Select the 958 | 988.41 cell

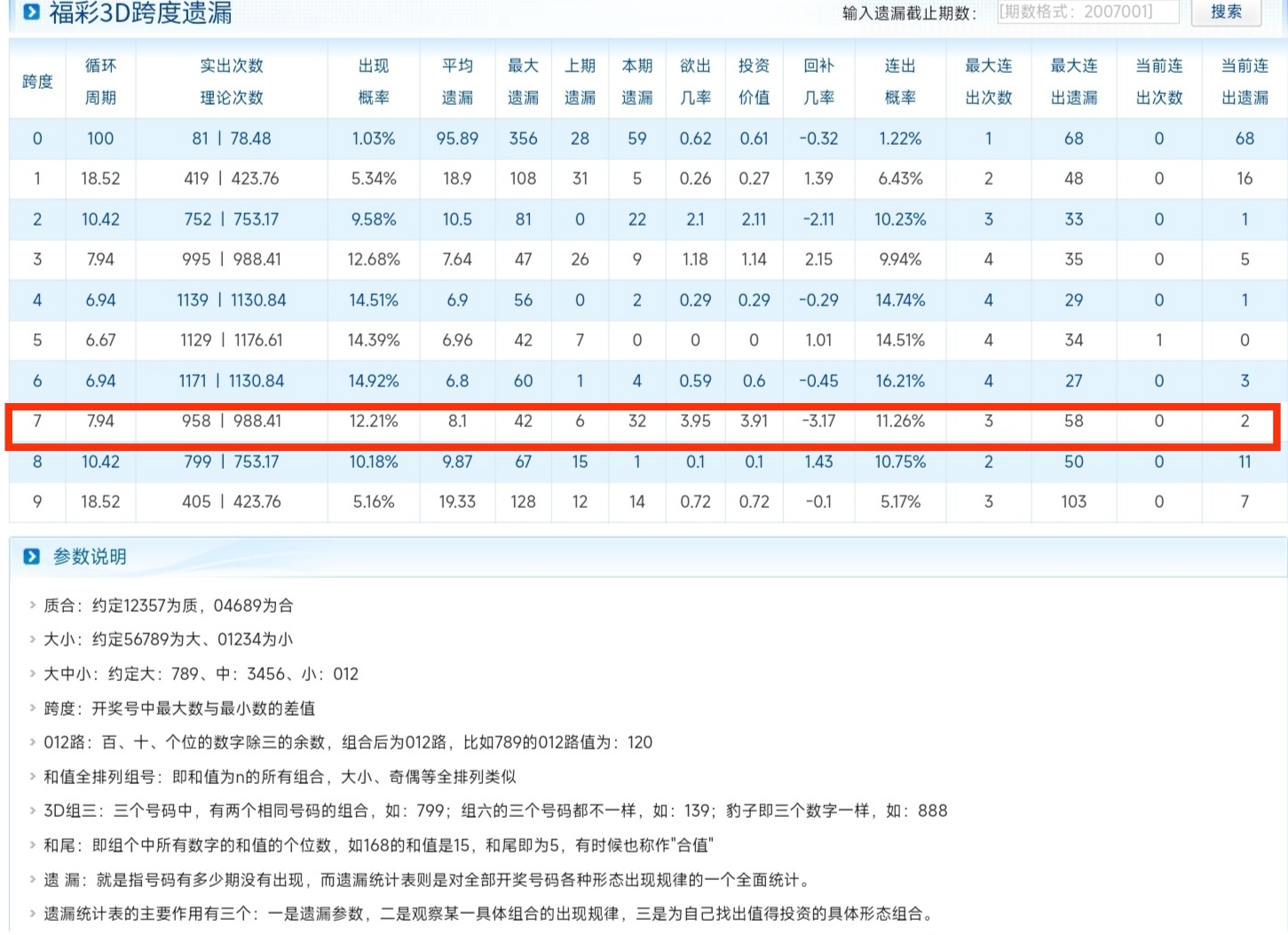232,421
